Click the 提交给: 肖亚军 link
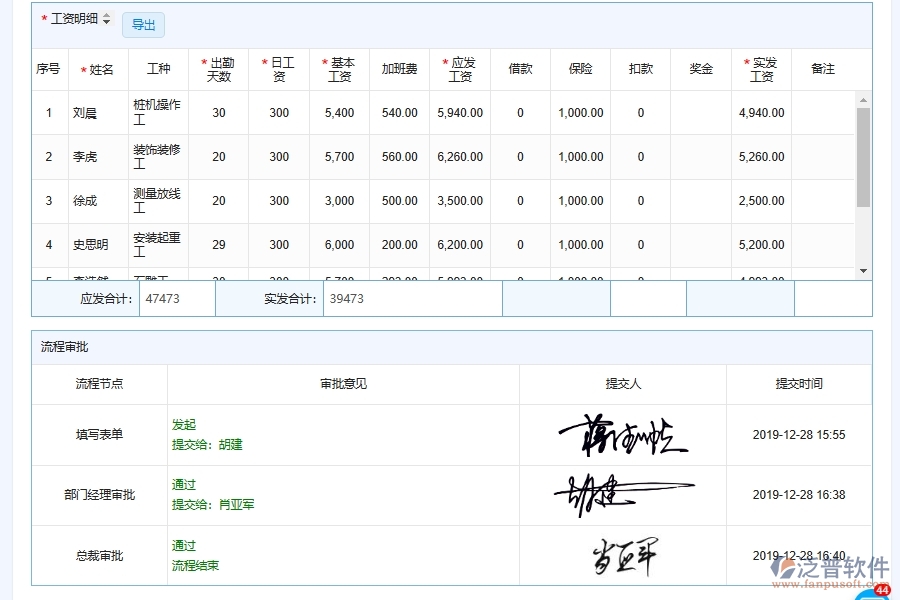 tap(211, 504)
